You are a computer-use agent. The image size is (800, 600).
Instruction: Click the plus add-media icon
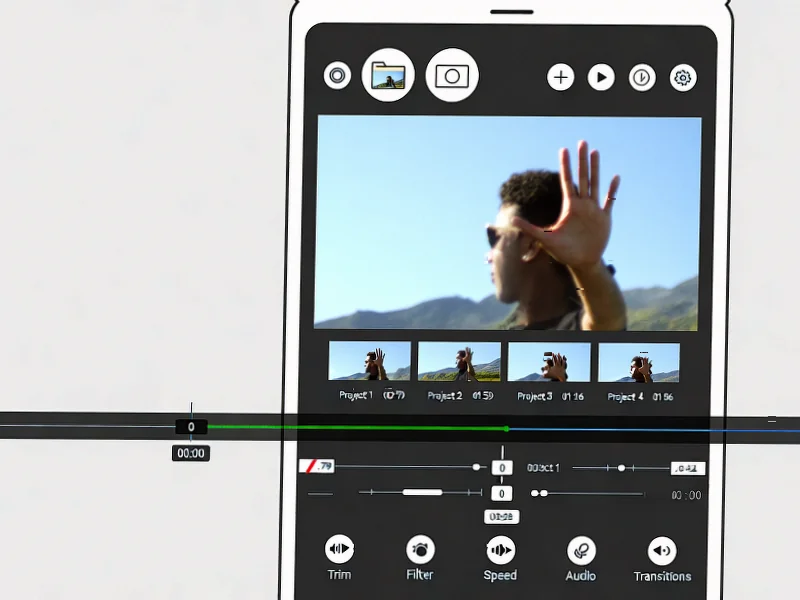[561, 77]
